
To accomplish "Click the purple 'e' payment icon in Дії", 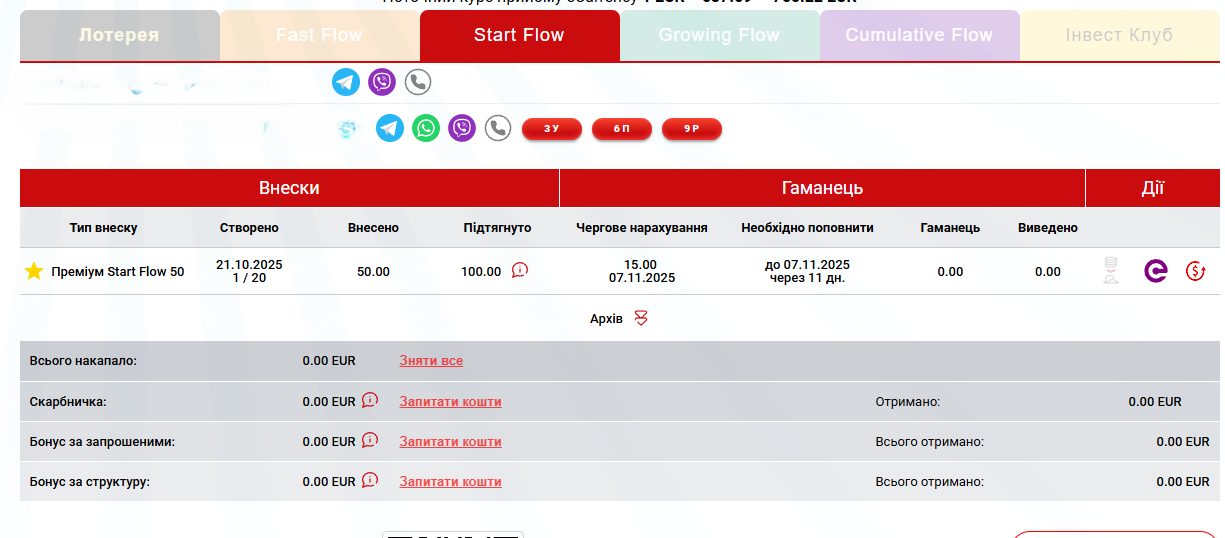I will click(1156, 271).
